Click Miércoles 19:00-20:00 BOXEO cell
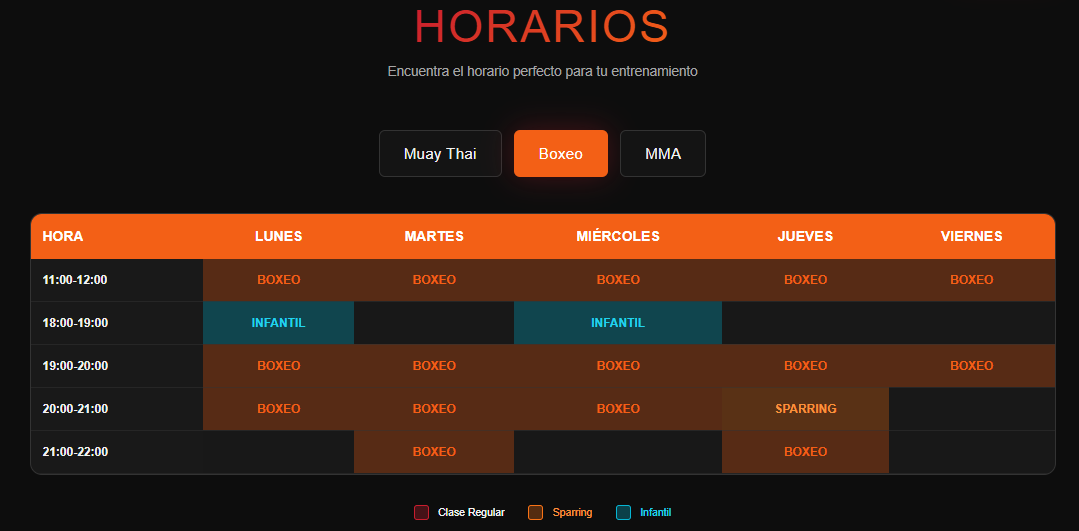Viewport: 1079px width, 531px height. click(618, 366)
